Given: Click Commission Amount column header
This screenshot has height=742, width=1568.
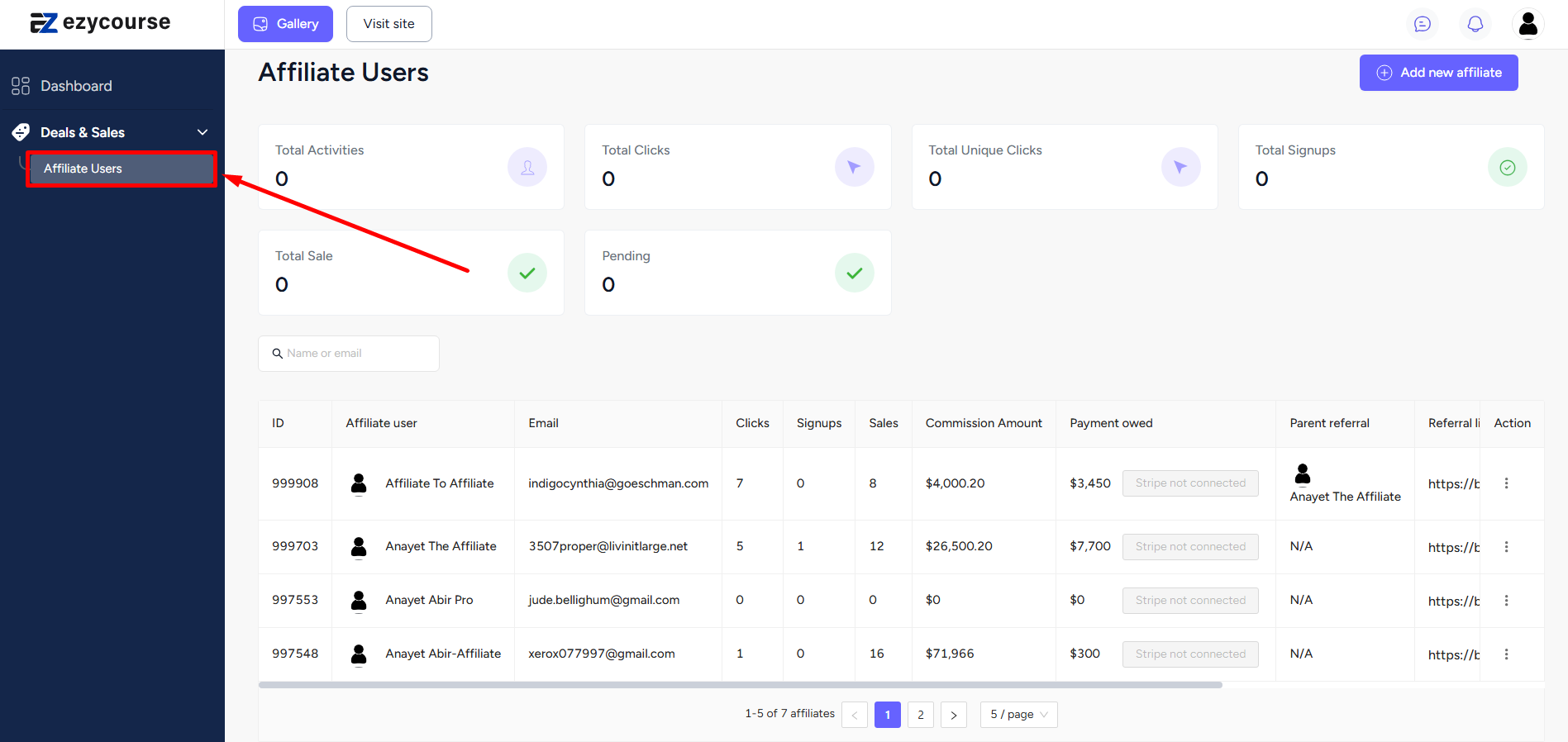Looking at the screenshot, I should coord(984,423).
